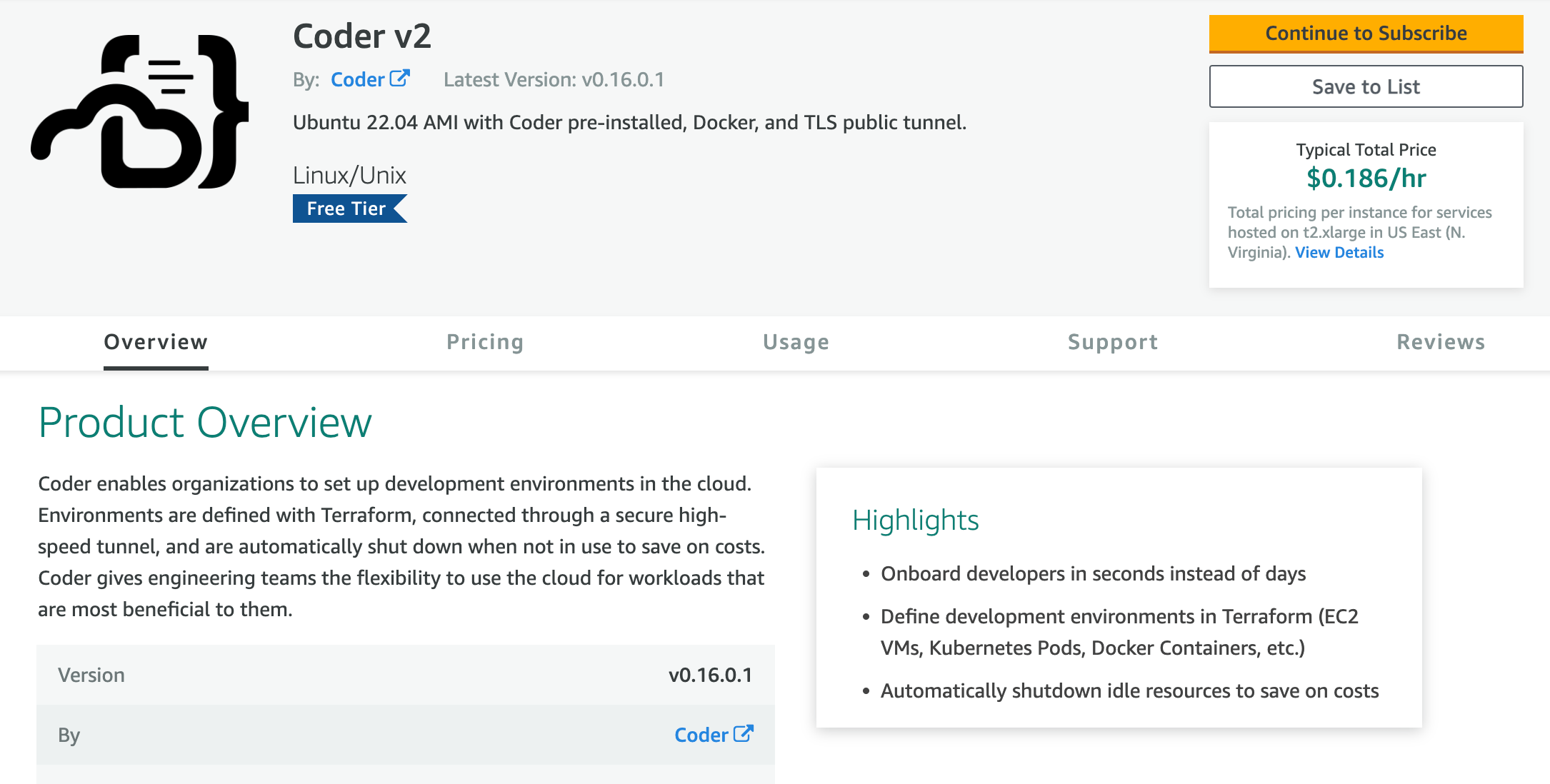1550x784 pixels.
Task: Click the external link icon beside Coder publisher name
Action: tap(400, 77)
